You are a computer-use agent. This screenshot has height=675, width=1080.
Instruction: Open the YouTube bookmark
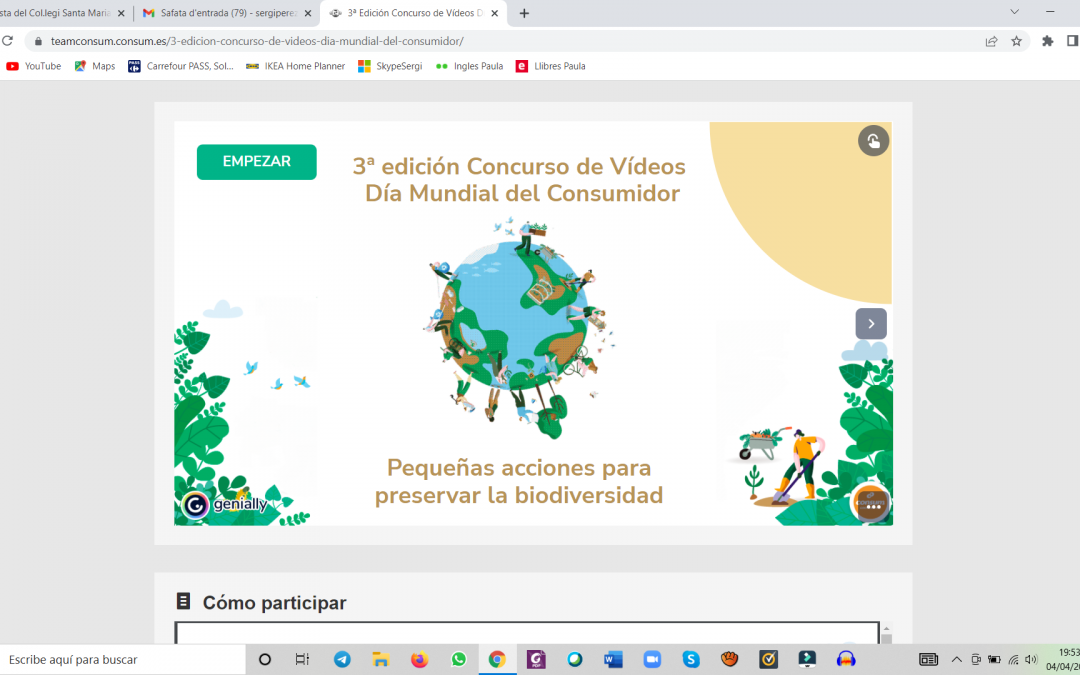pyautogui.click(x=33, y=66)
